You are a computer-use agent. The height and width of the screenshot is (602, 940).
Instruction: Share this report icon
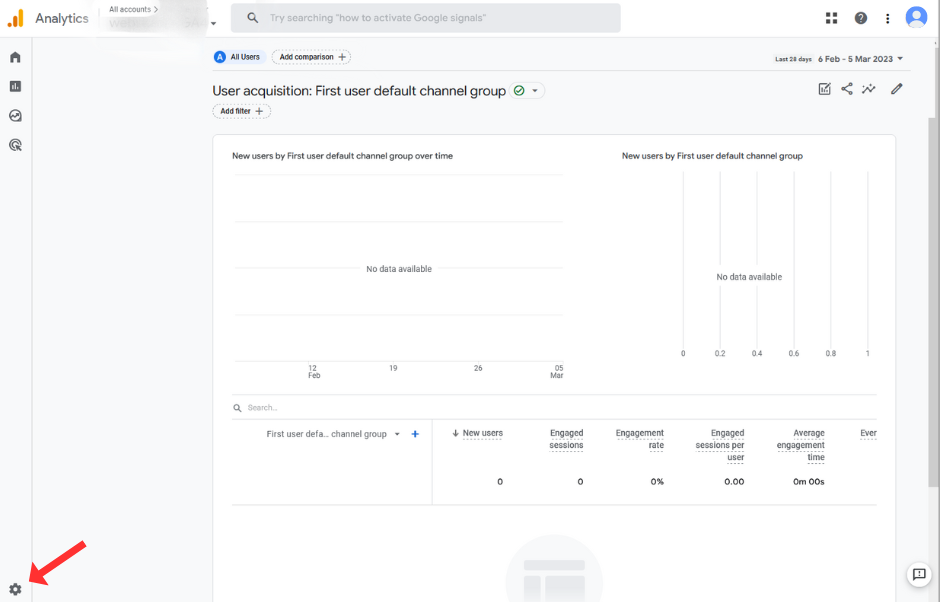coord(846,89)
